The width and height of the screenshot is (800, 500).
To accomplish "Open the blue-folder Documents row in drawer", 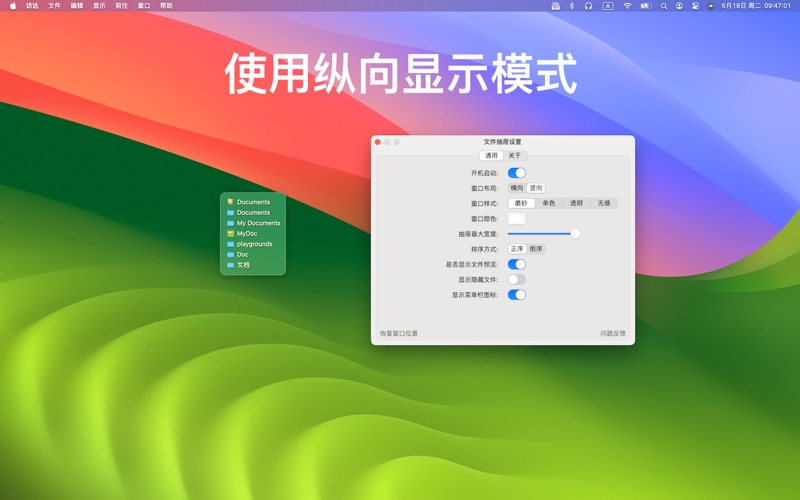I will coord(253,212).
